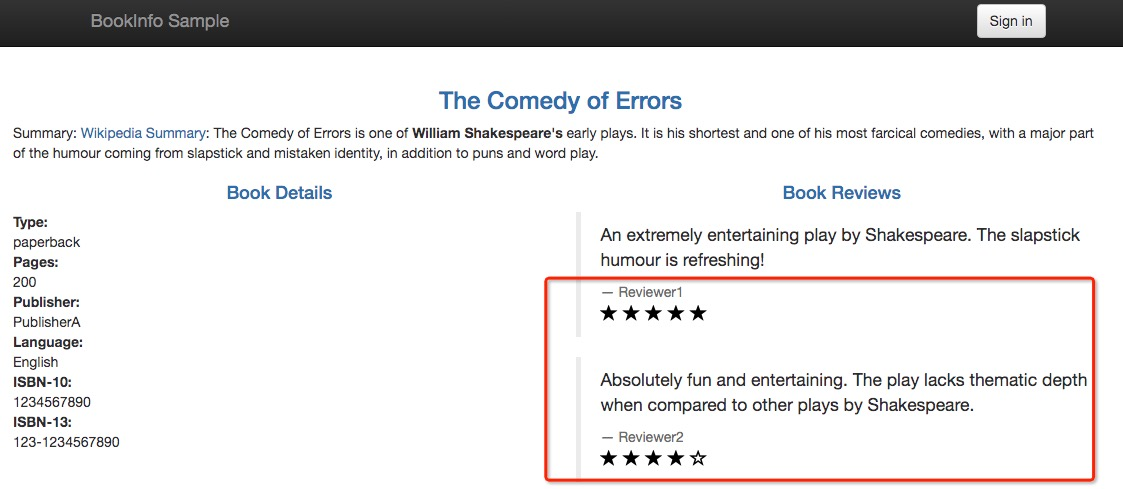Click the Book Reviews heading
The height and width of the screenshot is (489, 1123).
(x=841, y=193)
